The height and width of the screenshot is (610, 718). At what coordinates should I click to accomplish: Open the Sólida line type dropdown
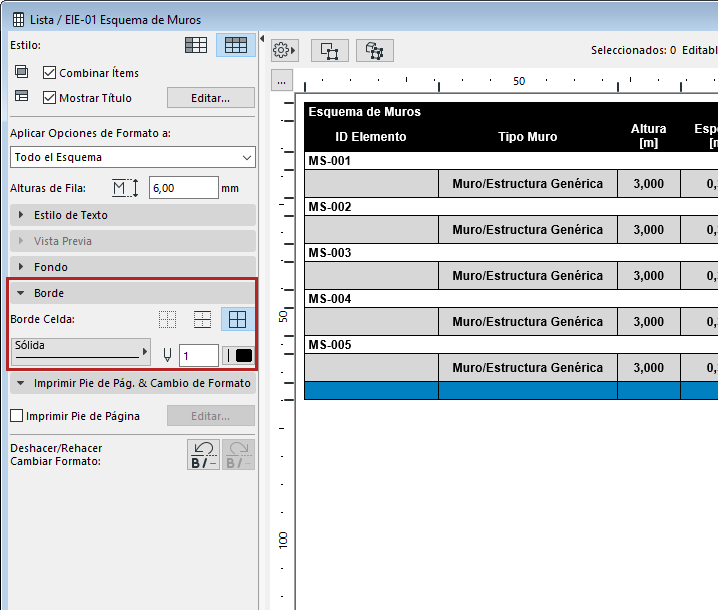click(81, 352)
